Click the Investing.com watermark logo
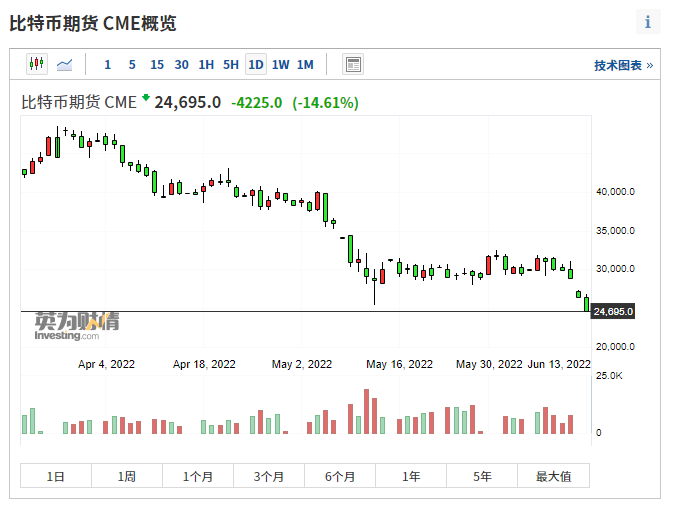The image size is (674, 506). 77,326
